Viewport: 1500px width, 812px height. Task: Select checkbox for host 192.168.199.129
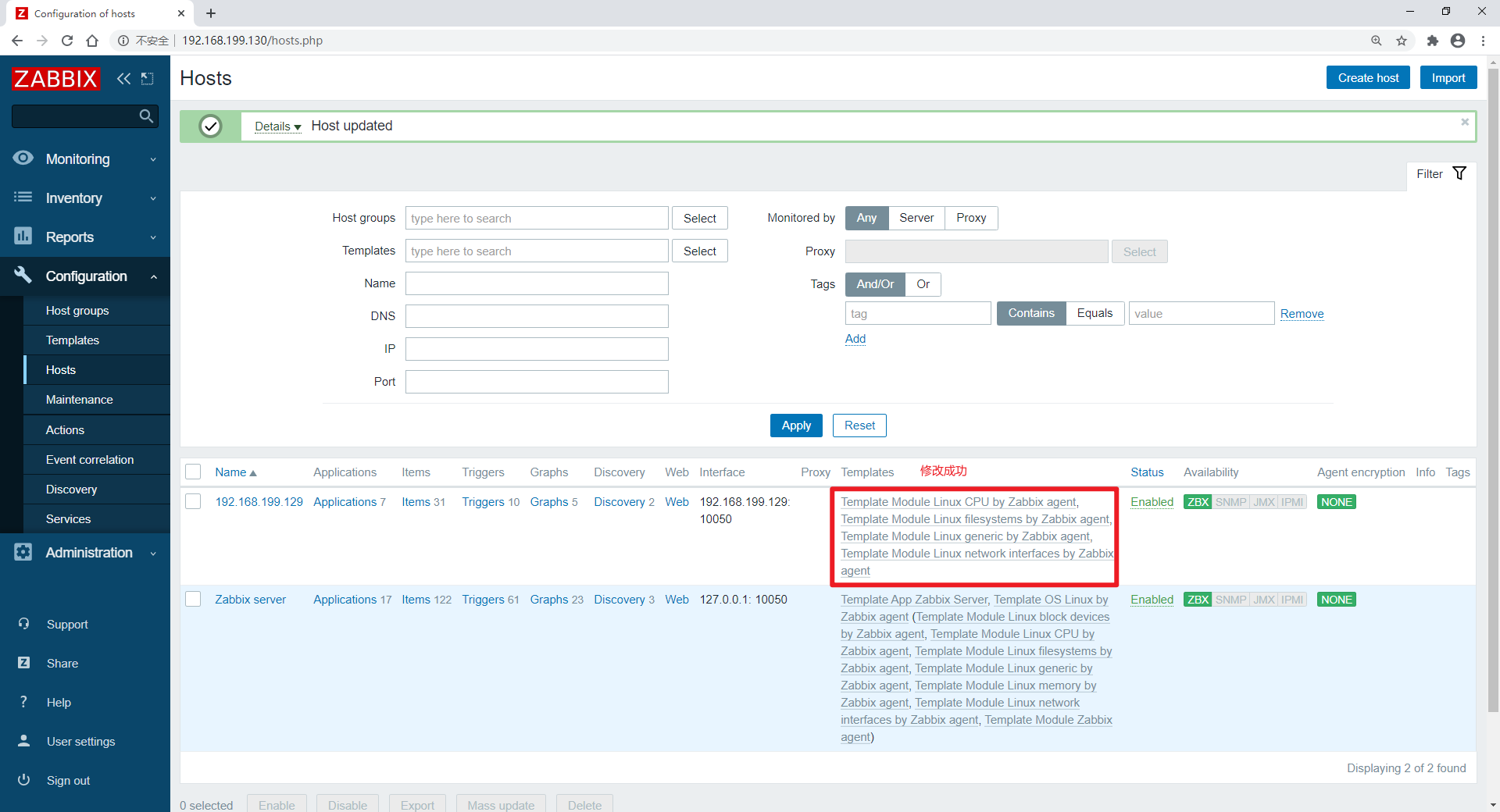(x=193, y=501)
